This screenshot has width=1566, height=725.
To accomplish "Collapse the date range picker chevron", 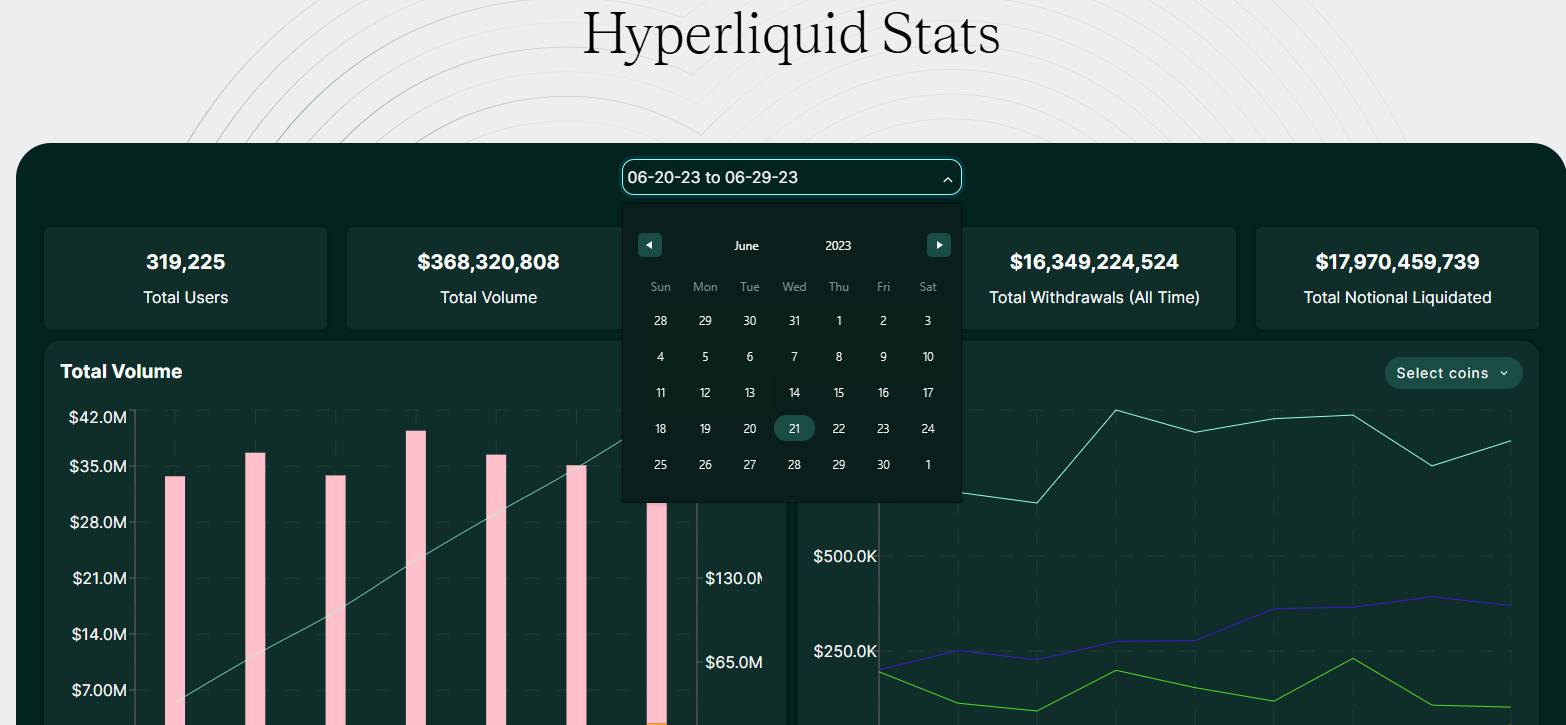I will click(x=947, y=179).
